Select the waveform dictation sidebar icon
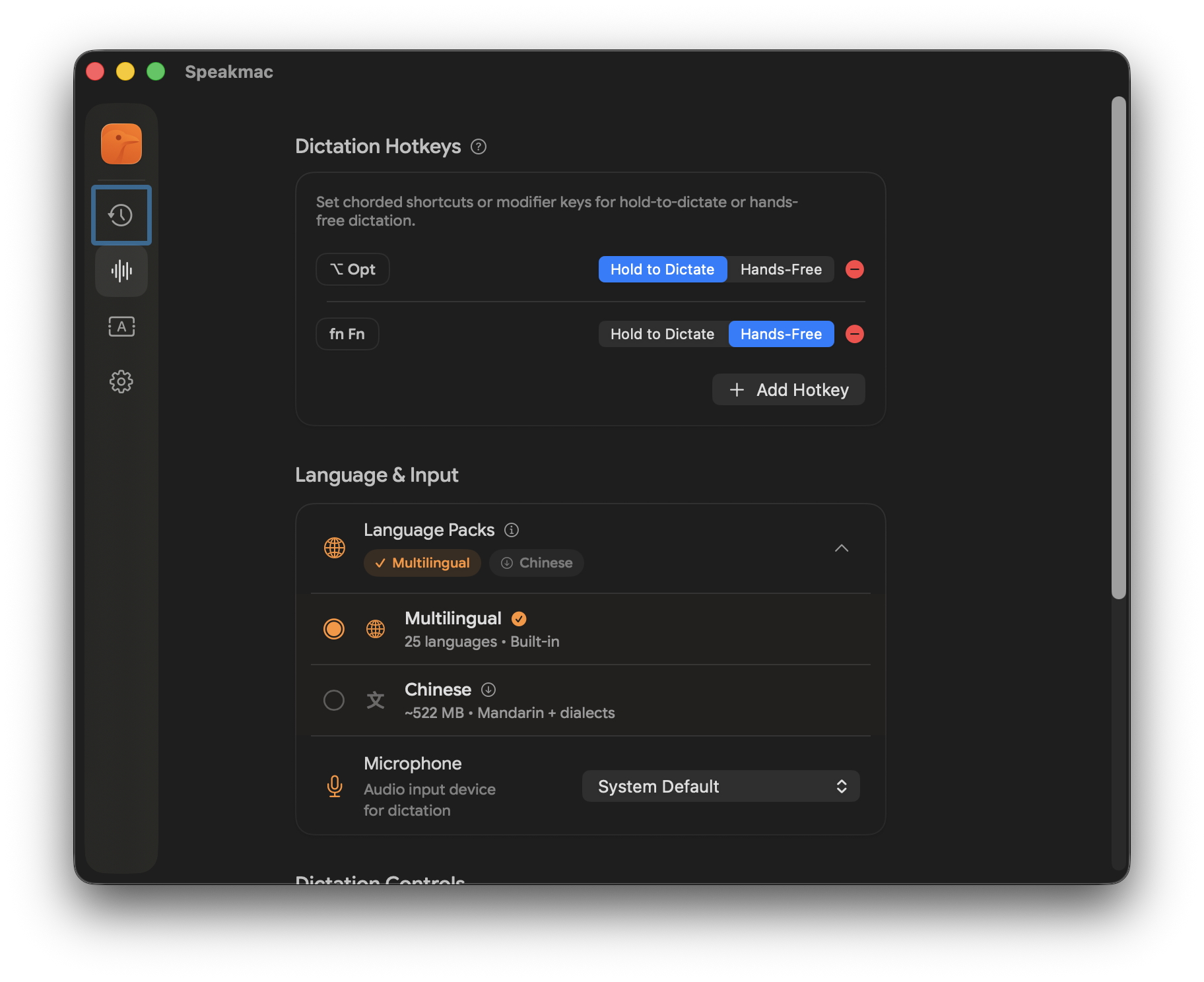 point(121,271)
